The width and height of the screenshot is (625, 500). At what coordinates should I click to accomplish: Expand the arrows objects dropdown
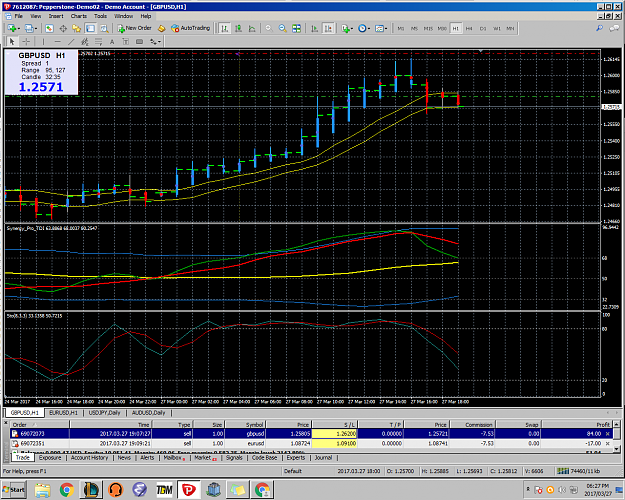(159, 41)
